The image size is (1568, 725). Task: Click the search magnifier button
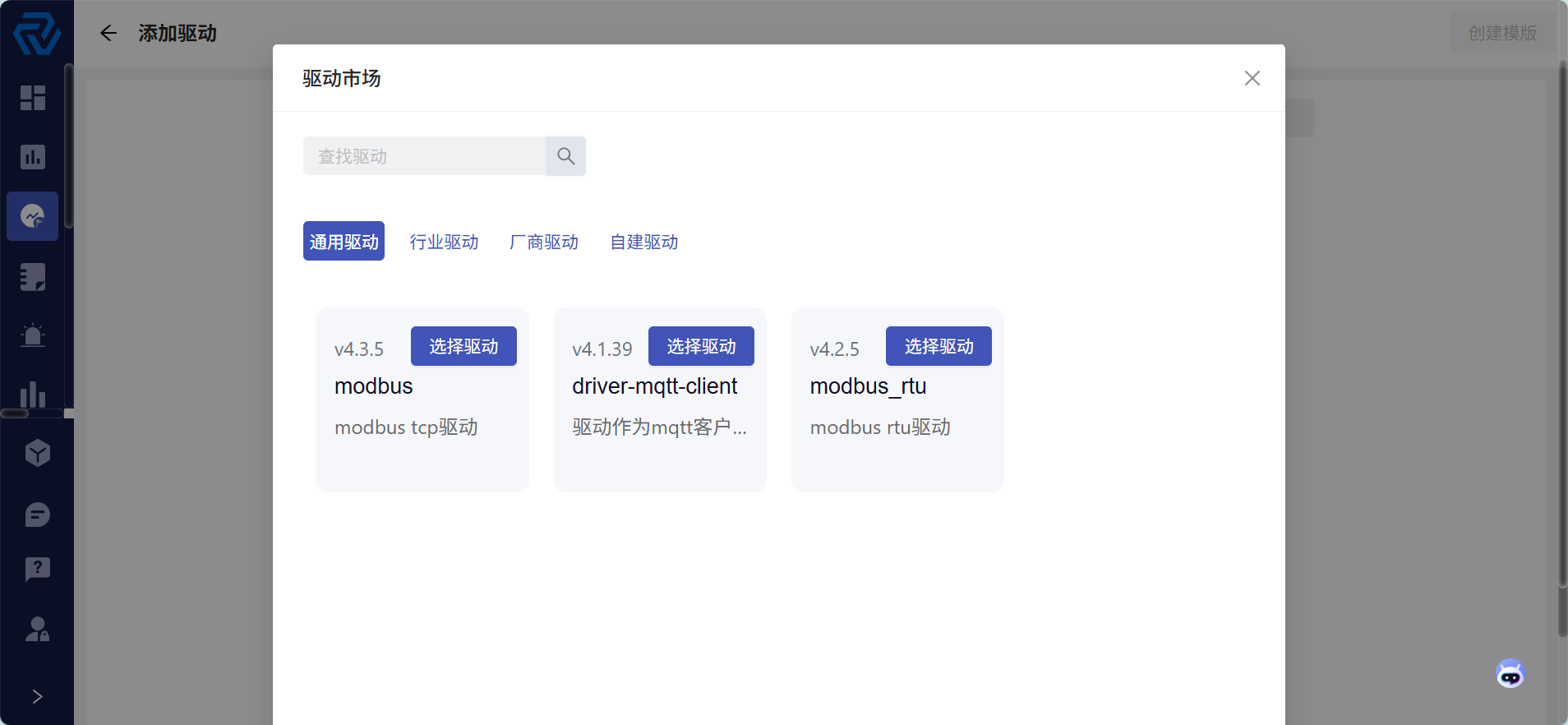pyautogui.click(x=566, y=156)
